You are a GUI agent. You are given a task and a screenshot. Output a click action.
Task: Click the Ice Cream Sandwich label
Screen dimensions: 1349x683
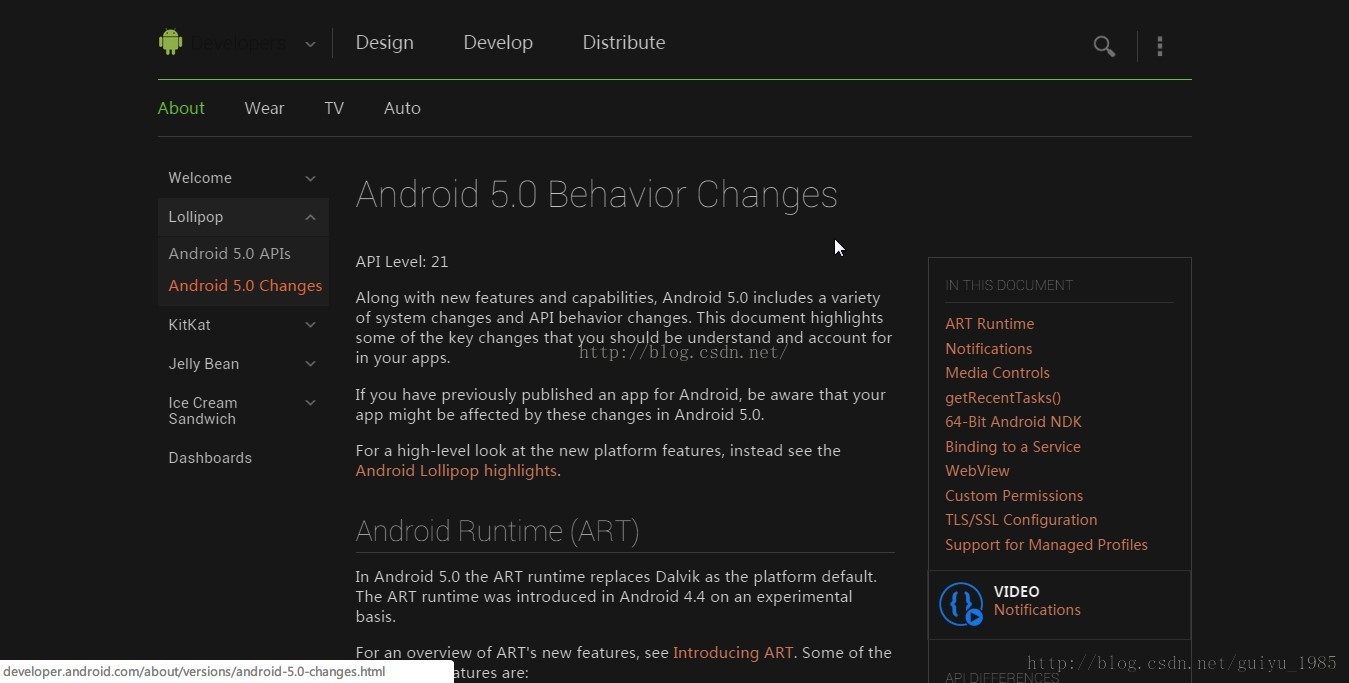[202, 411]
